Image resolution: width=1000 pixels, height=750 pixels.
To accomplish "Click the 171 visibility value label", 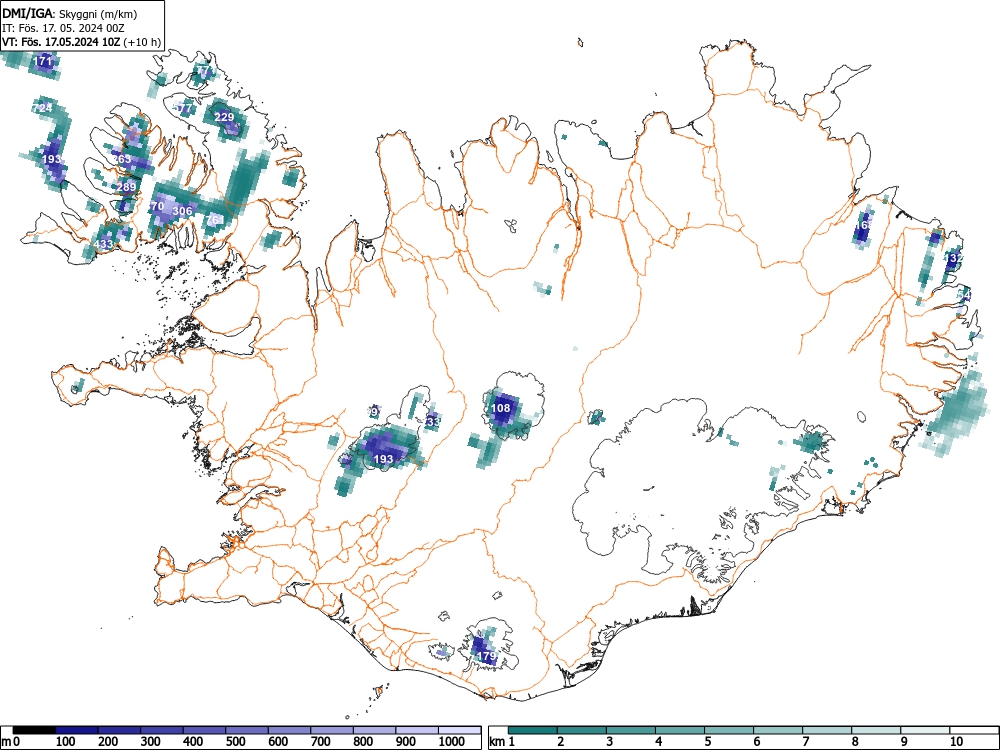I will coord(43,62).
